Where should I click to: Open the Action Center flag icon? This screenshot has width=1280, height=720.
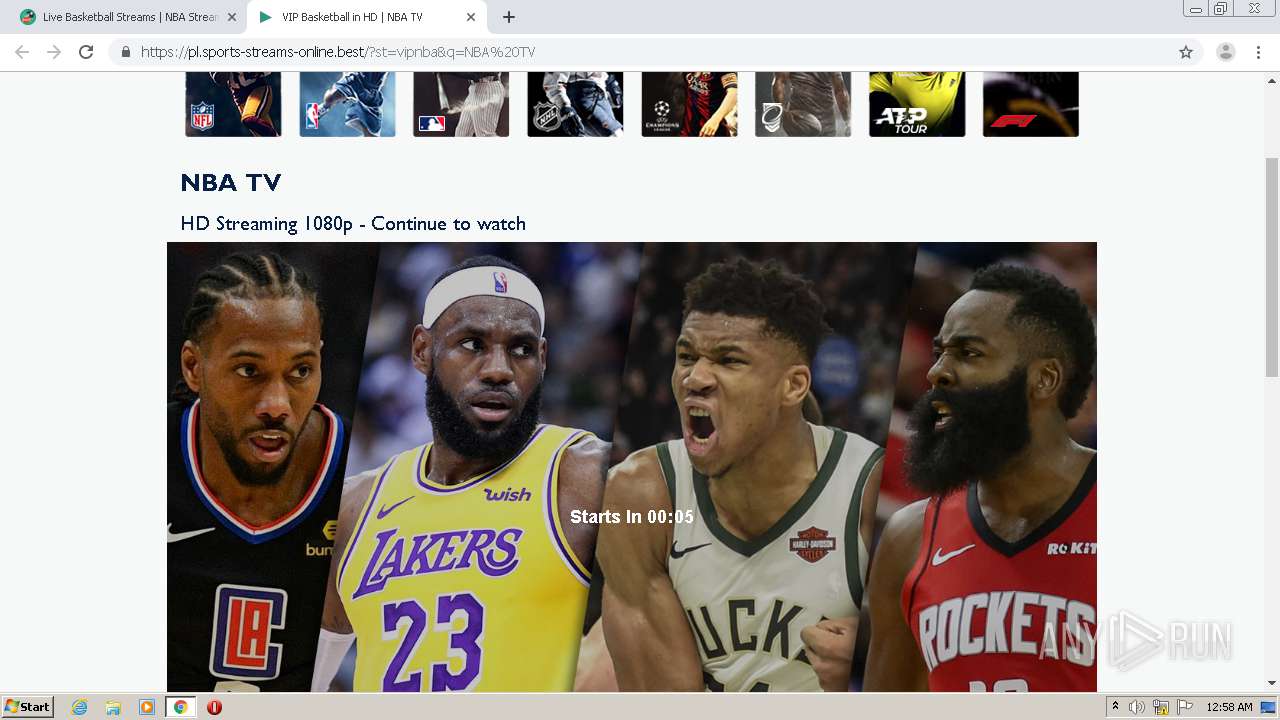pyautogui.click(x=1185, y=707)
